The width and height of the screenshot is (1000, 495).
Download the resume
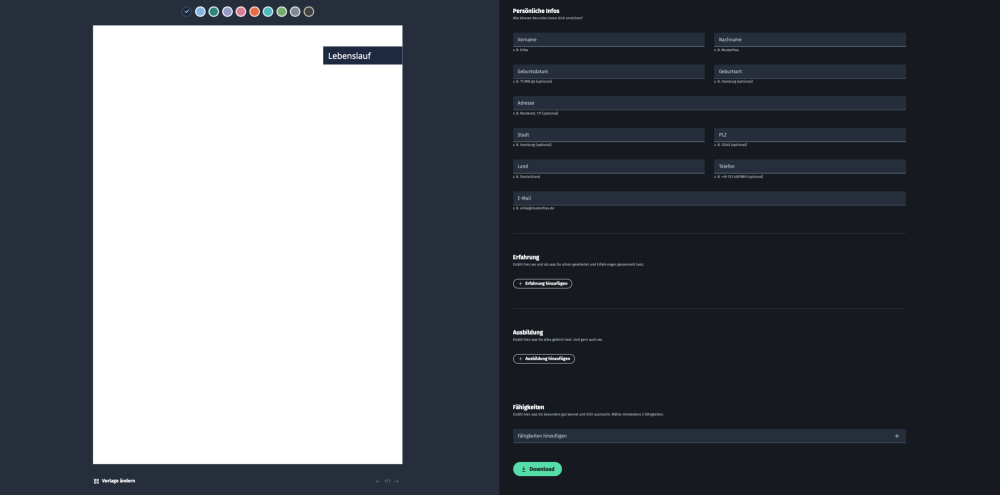[537, 469]
